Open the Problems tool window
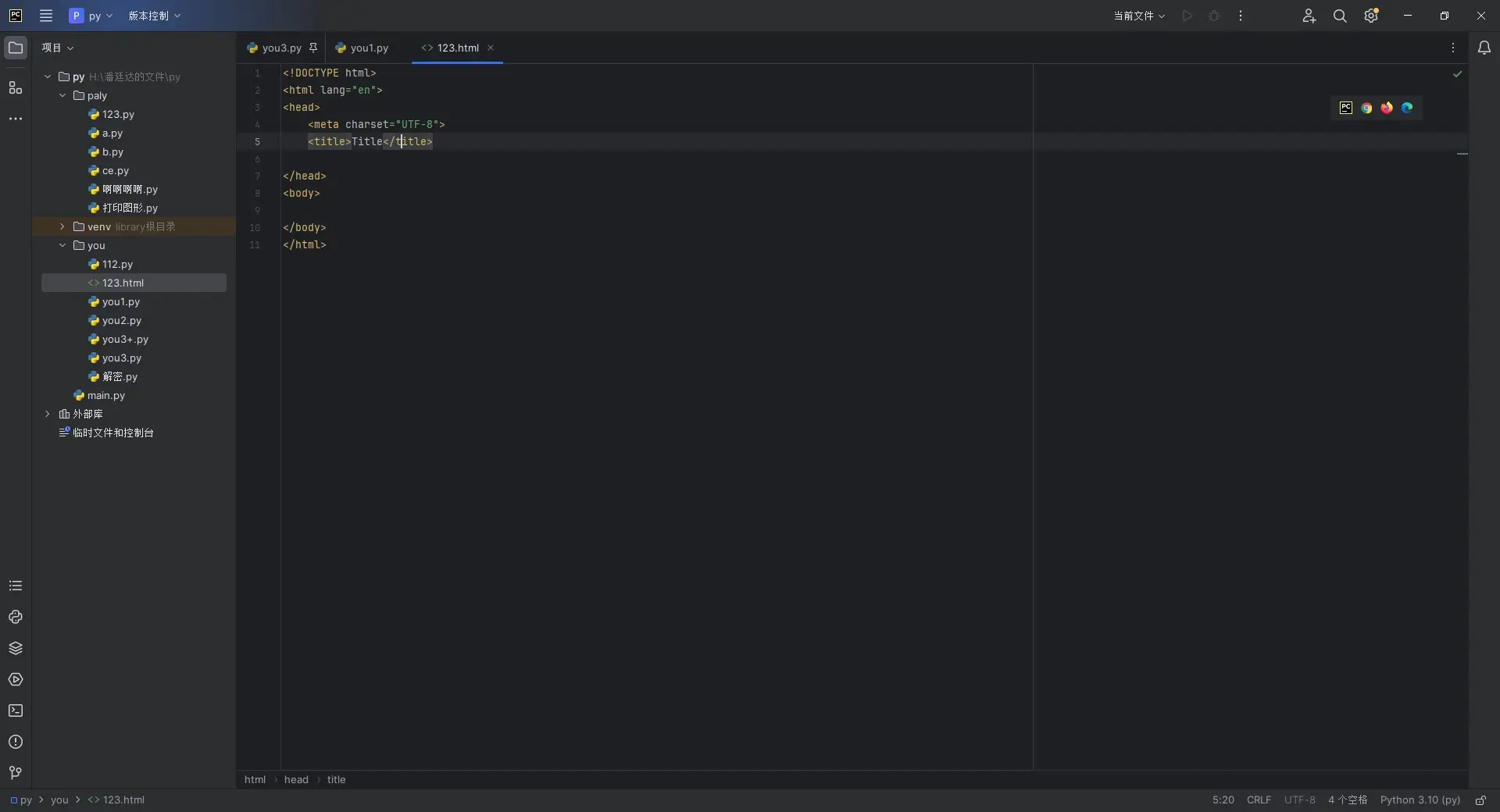The width and height of the screenshot is (1500, 812). [x=16, y=742]
